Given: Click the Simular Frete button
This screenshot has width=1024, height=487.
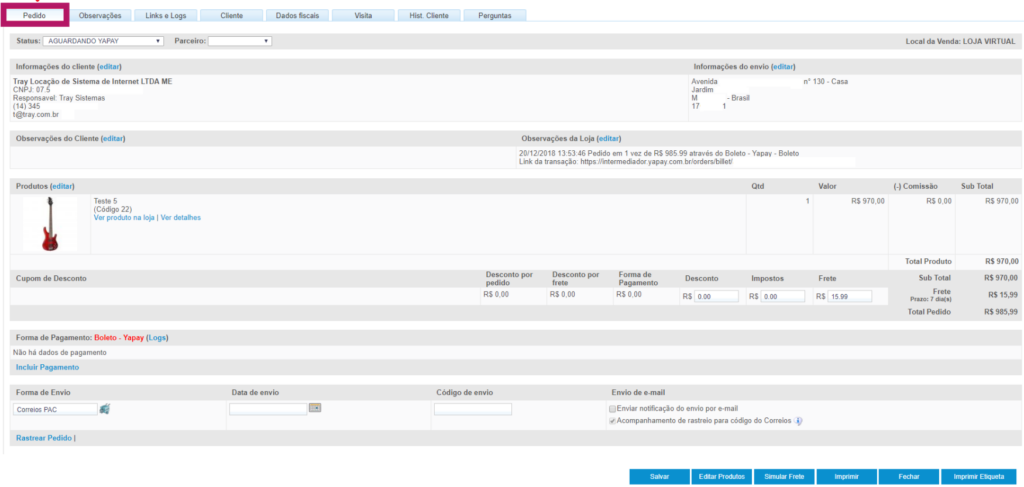Looking at the screenshot, I should [x=783, y=477].
